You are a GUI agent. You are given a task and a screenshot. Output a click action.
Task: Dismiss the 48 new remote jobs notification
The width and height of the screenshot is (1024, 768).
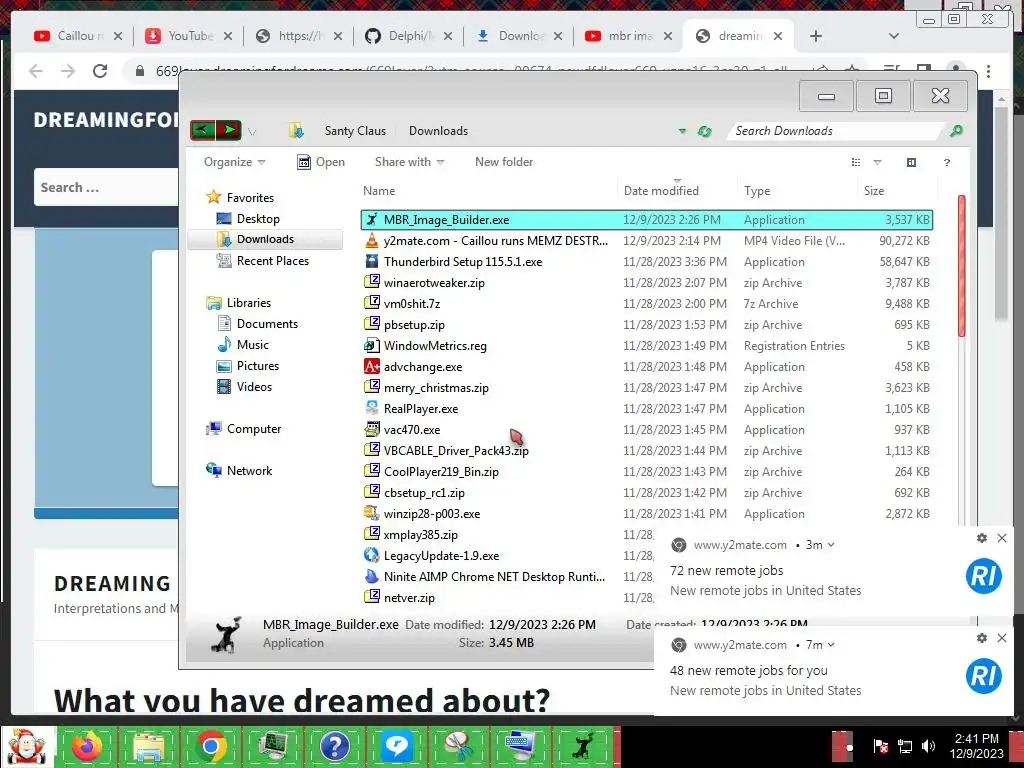point(1002,638)
